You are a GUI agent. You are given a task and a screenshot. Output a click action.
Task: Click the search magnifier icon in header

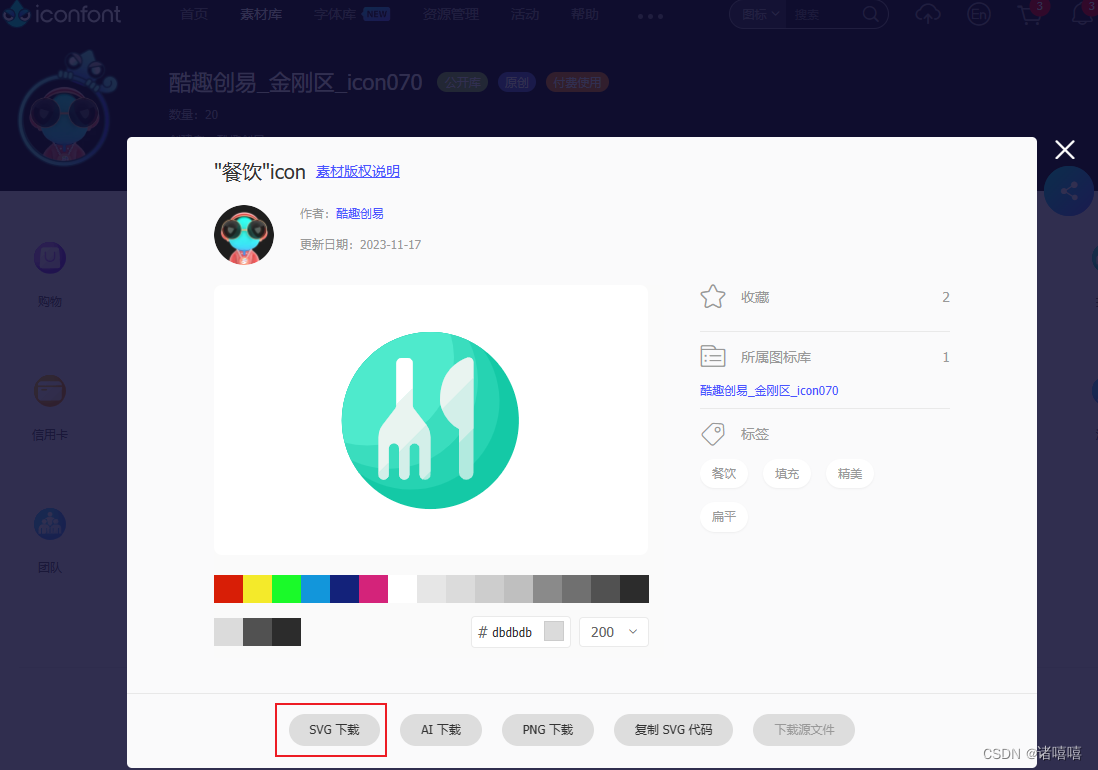(x=870, y=14)
